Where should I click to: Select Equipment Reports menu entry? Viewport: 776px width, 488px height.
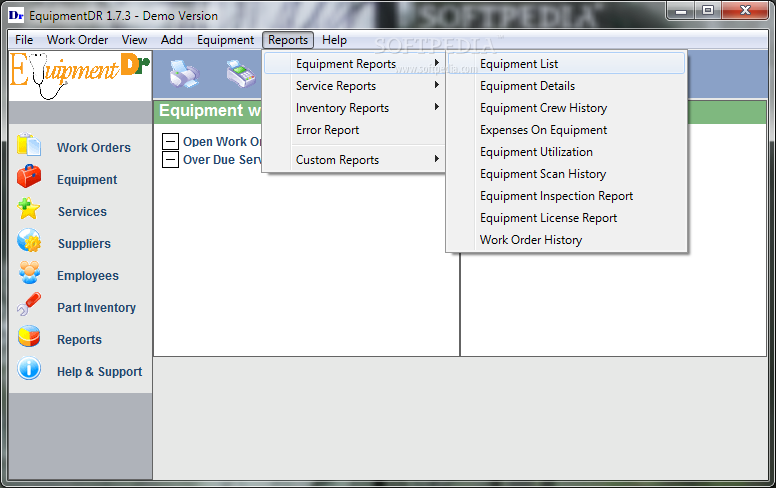tap(354, 63)
